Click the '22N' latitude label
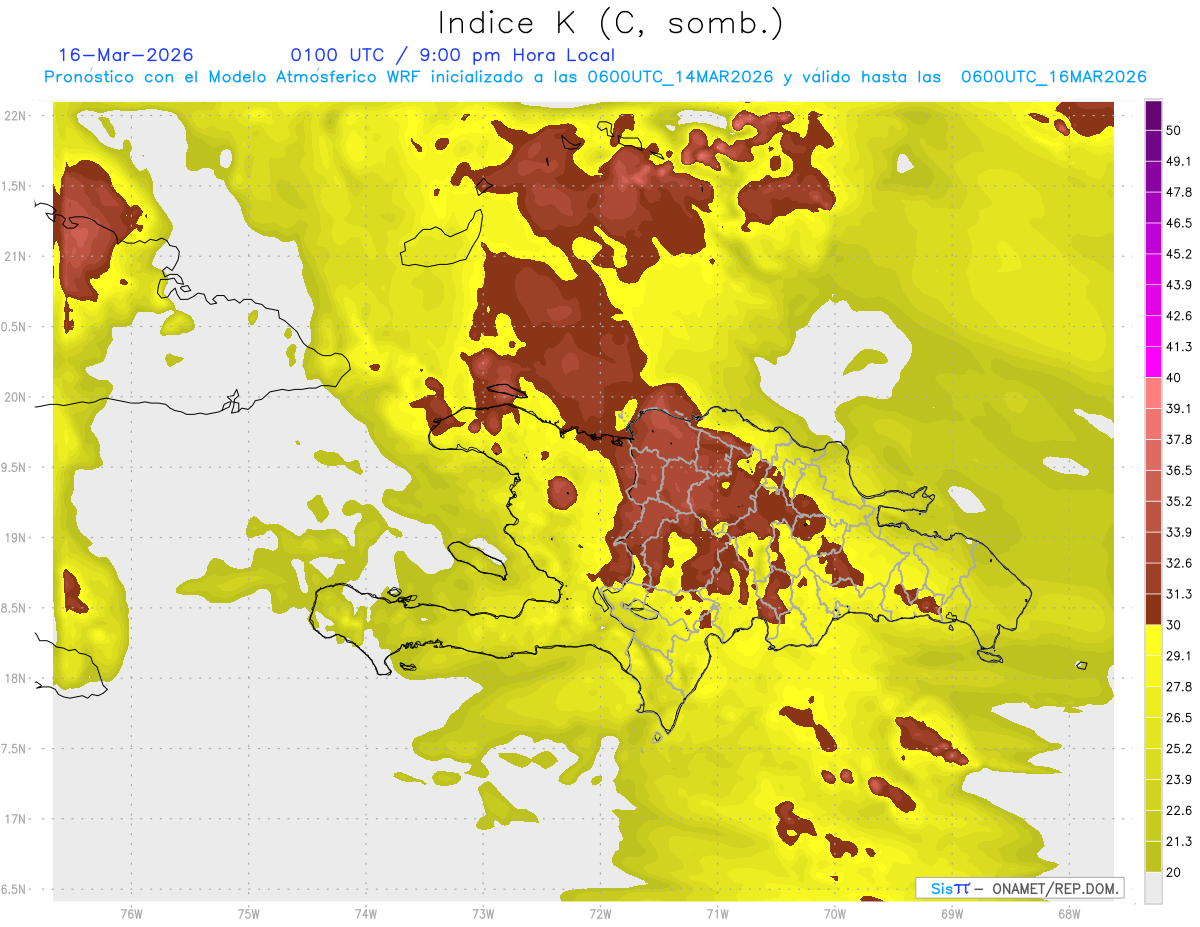This screenshot has height=927, width=1200. pos(16,116)
